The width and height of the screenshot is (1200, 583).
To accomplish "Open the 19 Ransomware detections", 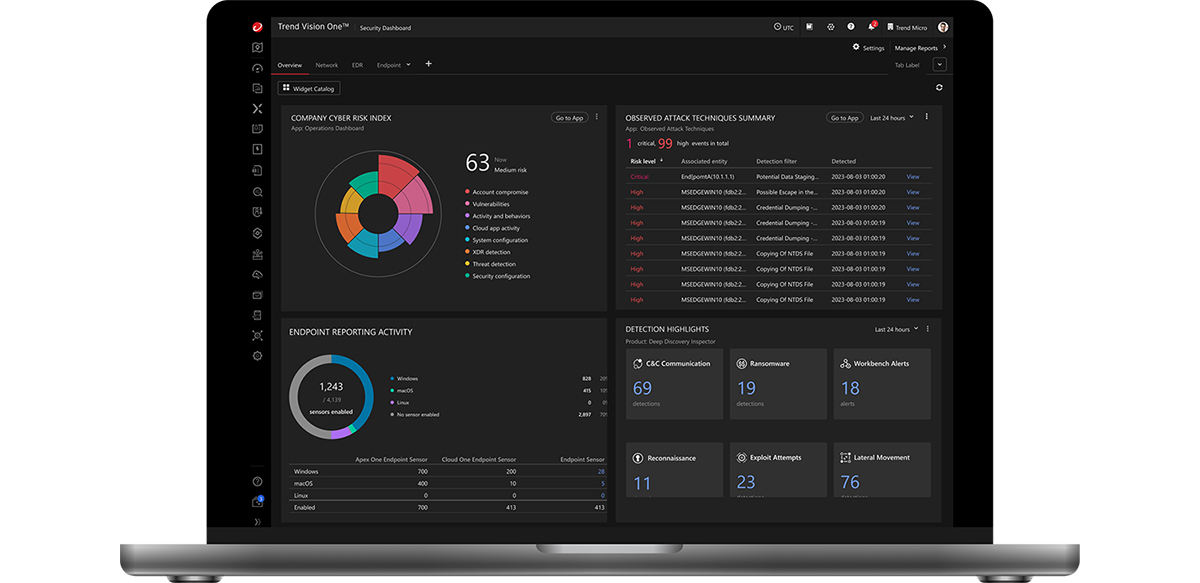I will [746, 388].
